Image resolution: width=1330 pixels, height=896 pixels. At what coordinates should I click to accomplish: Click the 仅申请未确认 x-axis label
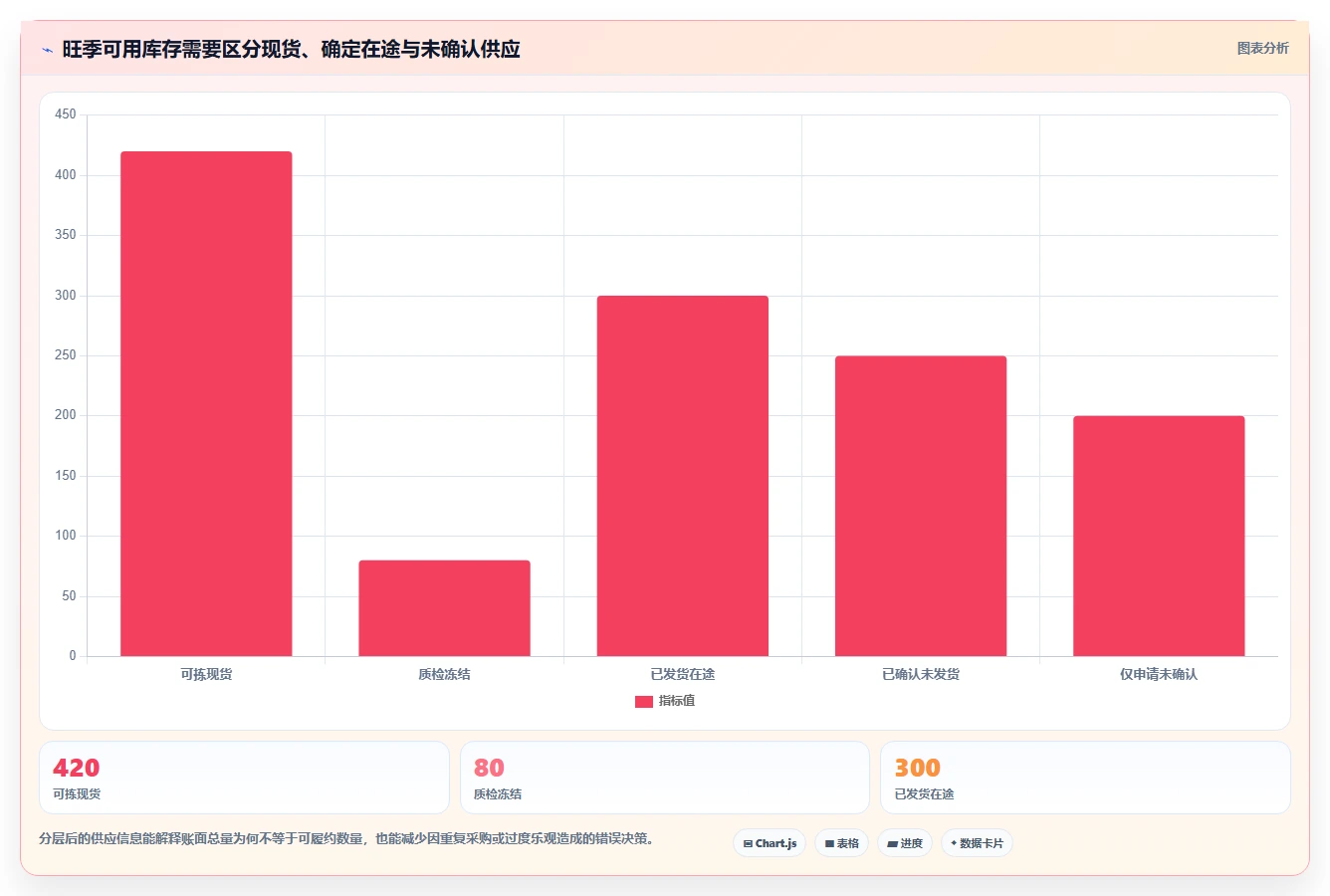1159,674
